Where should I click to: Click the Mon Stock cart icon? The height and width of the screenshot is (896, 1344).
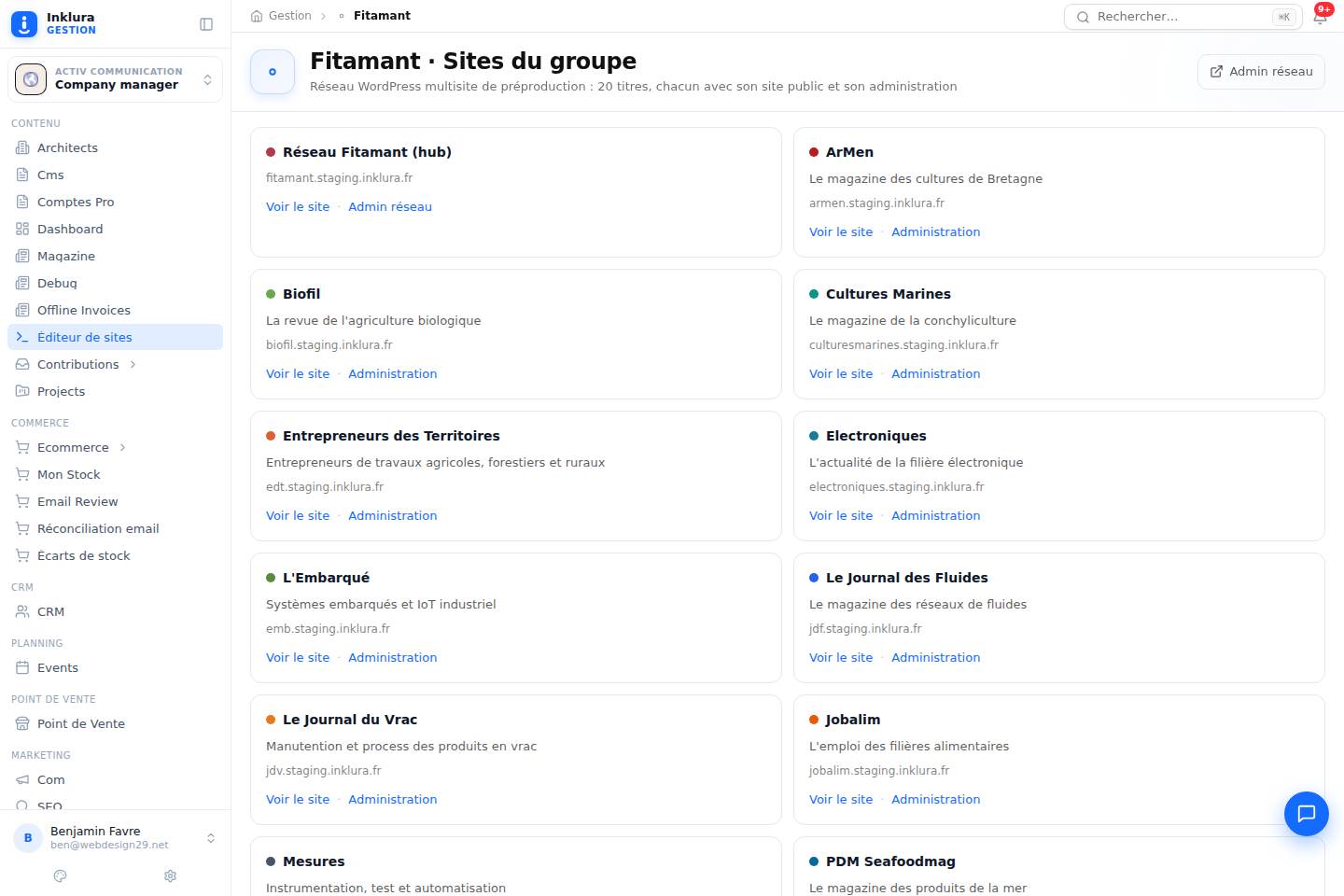click(x=22, y=474)
